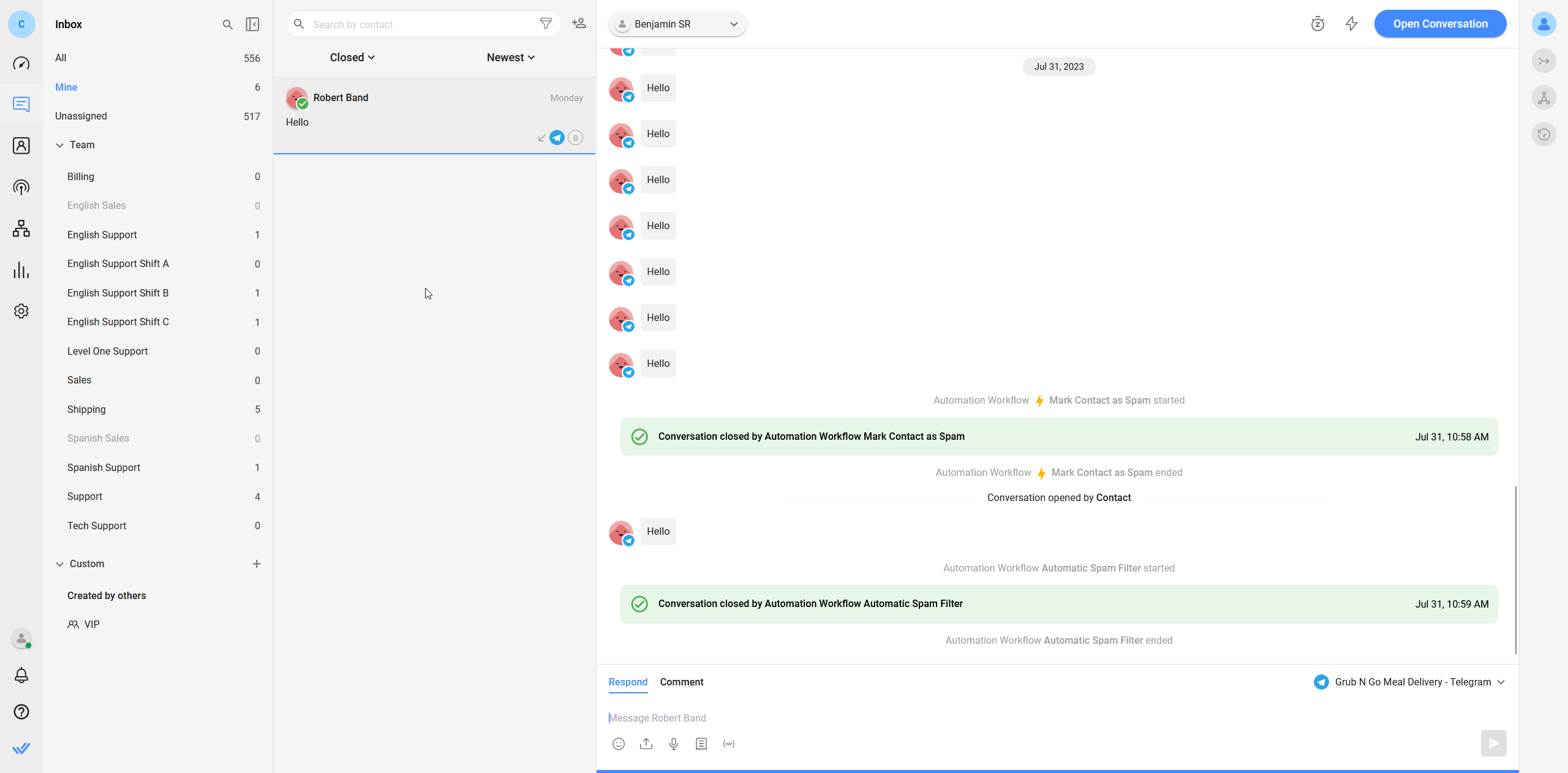Click the search conversations icon
This screenshot has height=773, width=1568.
tap(227, 24)
